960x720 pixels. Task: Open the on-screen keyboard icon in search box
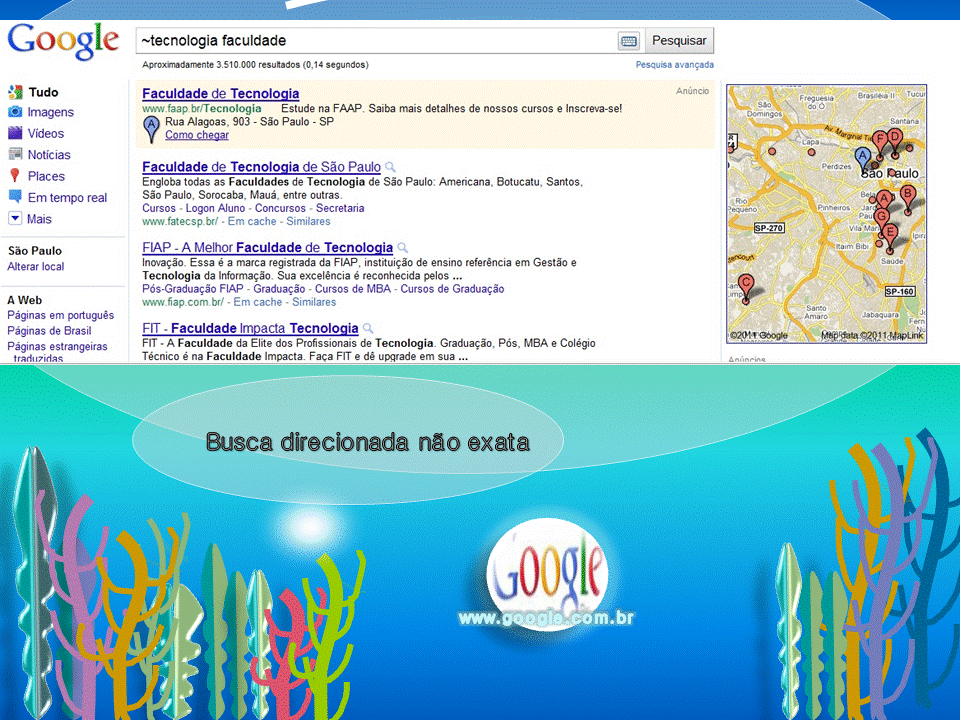628,42
